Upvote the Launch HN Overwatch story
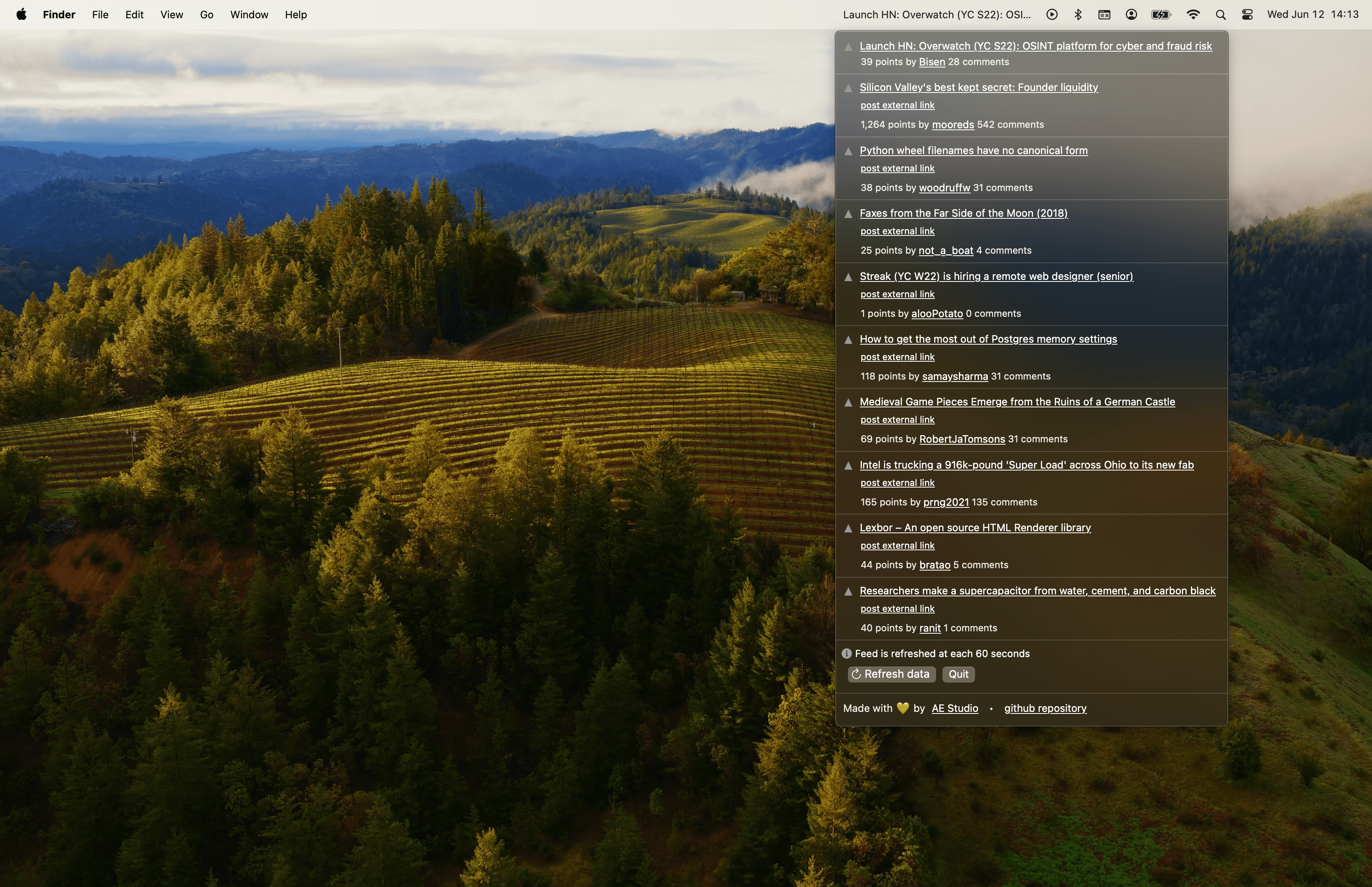 849,47
